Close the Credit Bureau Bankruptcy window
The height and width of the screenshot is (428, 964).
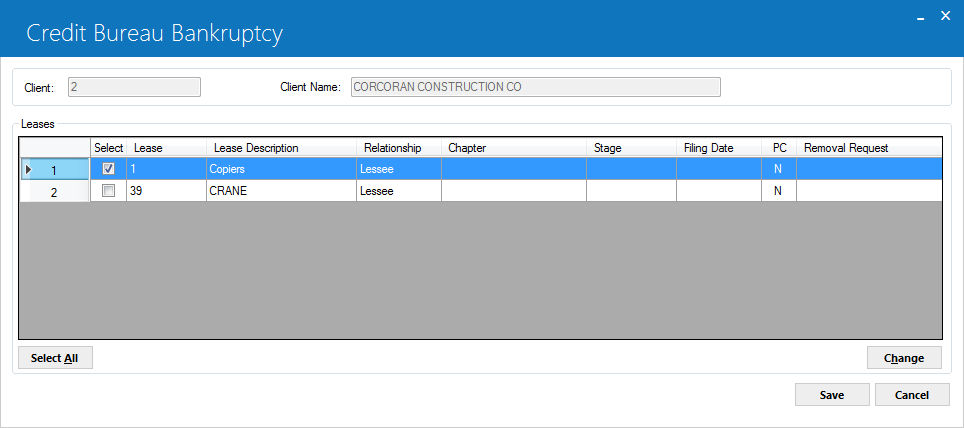coord(946,16)
